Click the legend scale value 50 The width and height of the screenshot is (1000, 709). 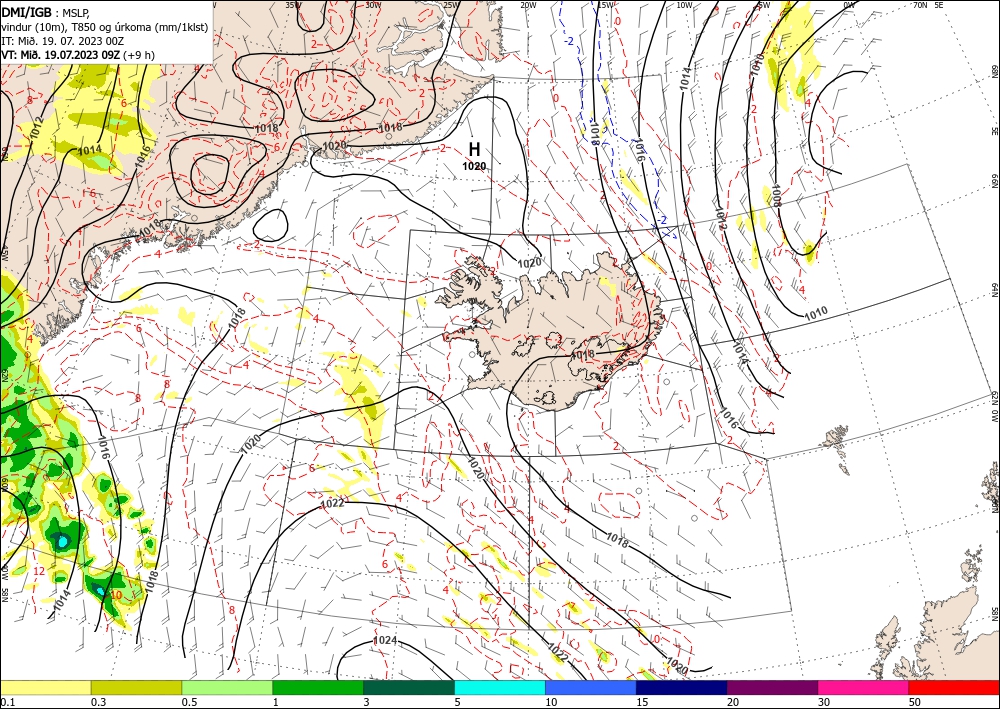tap(915, 702)
